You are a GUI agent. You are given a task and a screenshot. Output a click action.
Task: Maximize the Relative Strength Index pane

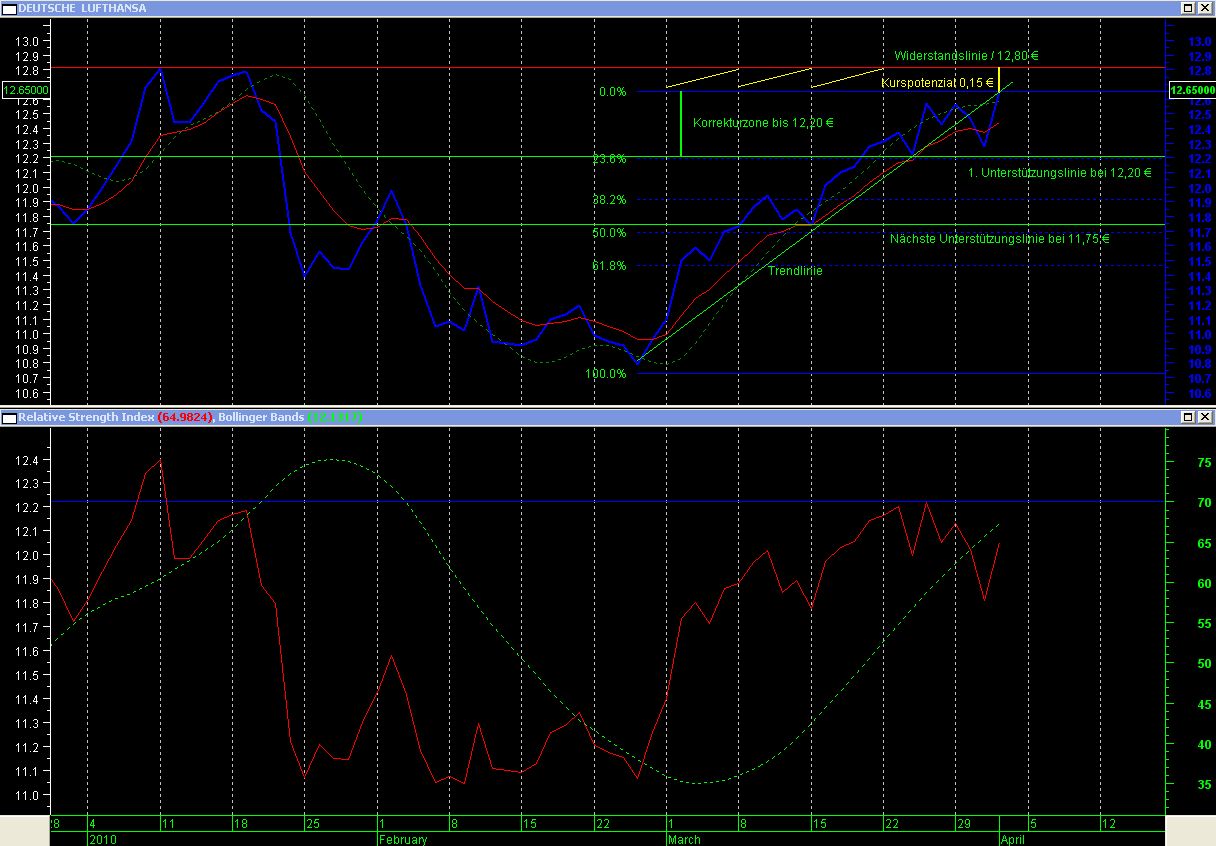(1188, 416)
